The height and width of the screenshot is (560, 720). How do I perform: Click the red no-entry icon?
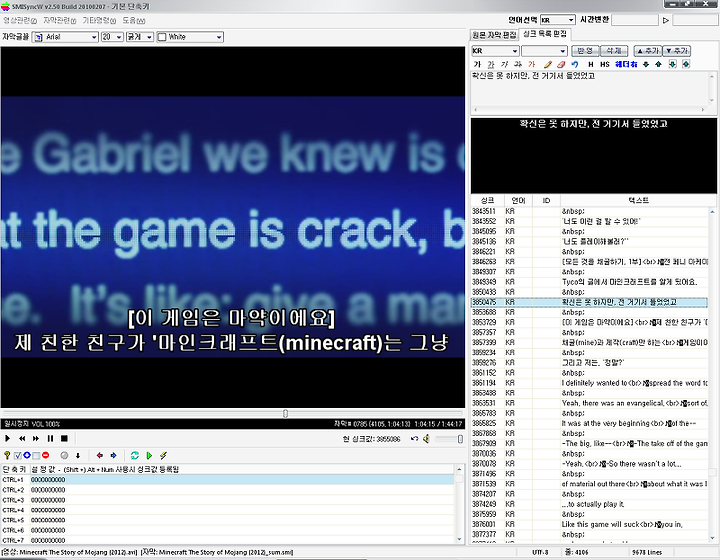pyautogui.click(x=45, y=455)
